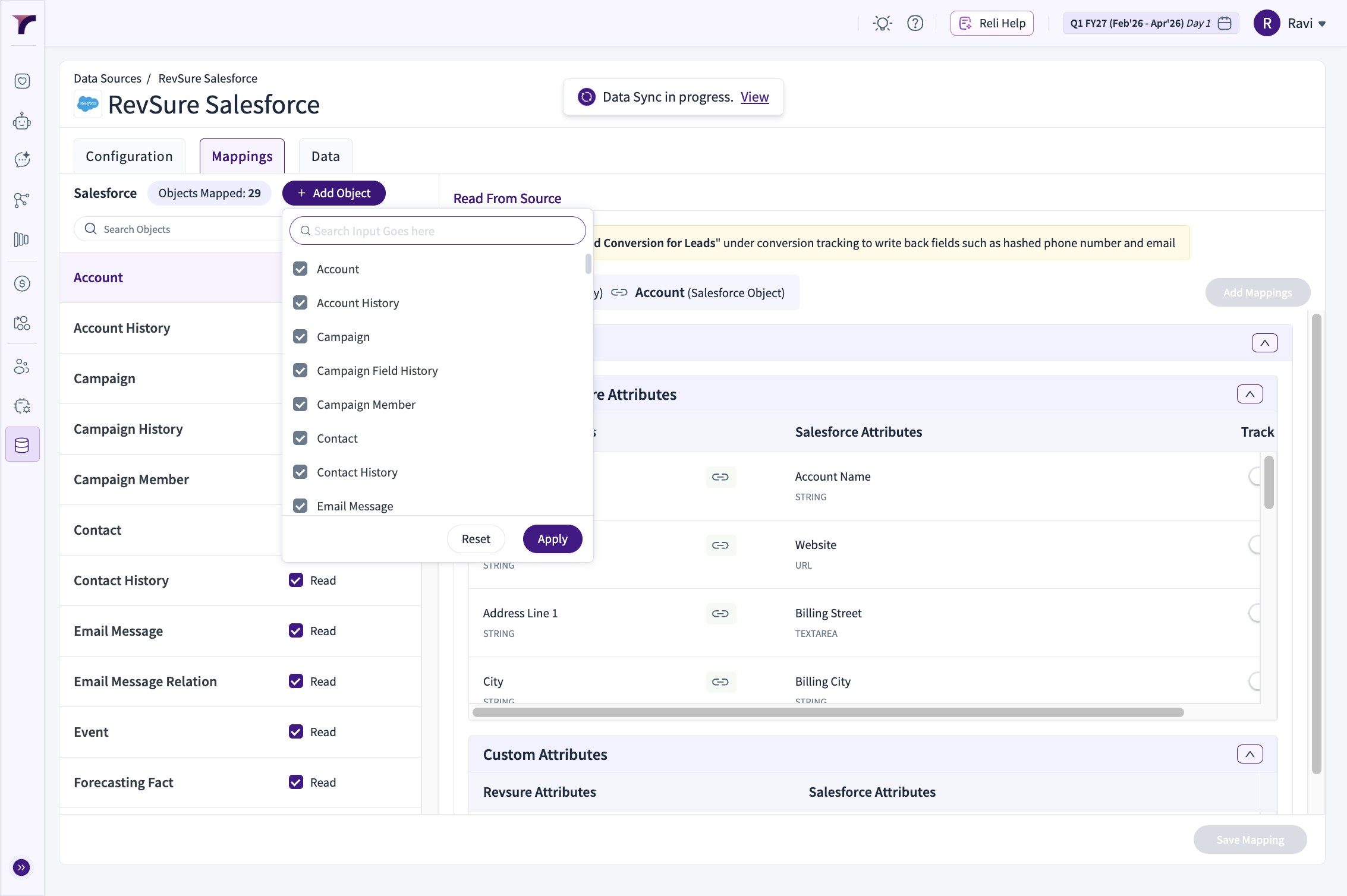Click the Apply button
1347x896 pixels.
pyautogui.click(x=552, y=539)
